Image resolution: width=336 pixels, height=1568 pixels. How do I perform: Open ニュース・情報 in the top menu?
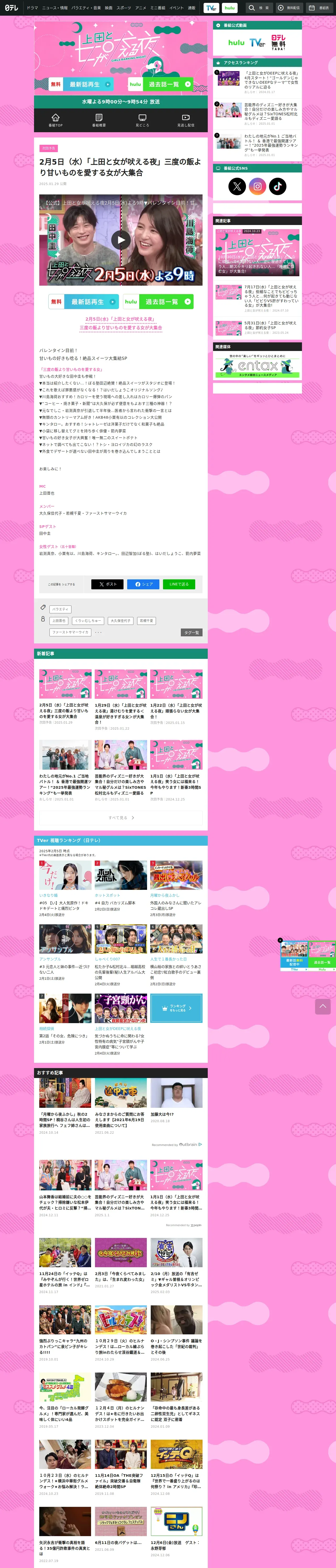55,8
